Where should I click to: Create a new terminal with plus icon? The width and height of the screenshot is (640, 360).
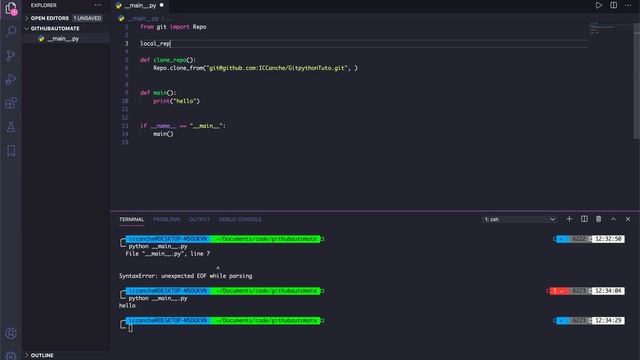569,219
